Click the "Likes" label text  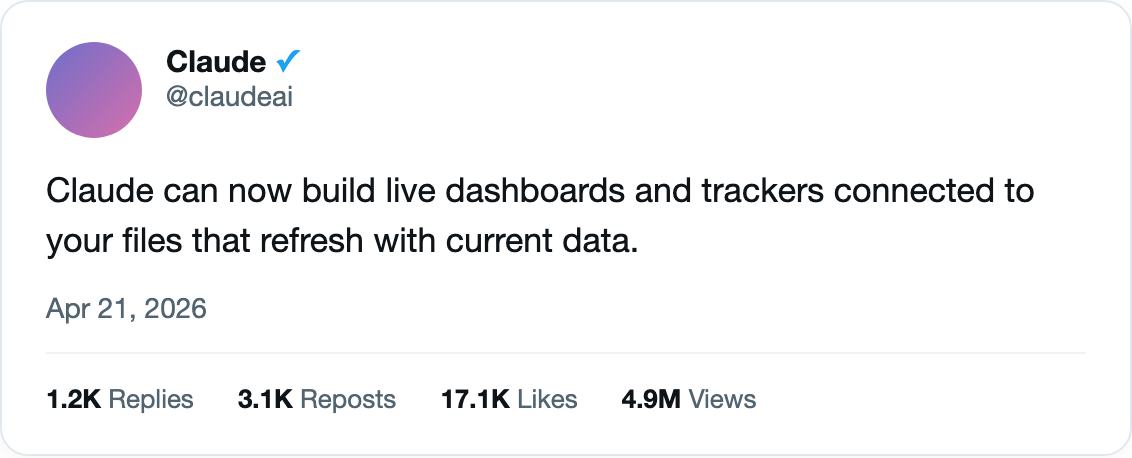[x=546, y=400]
